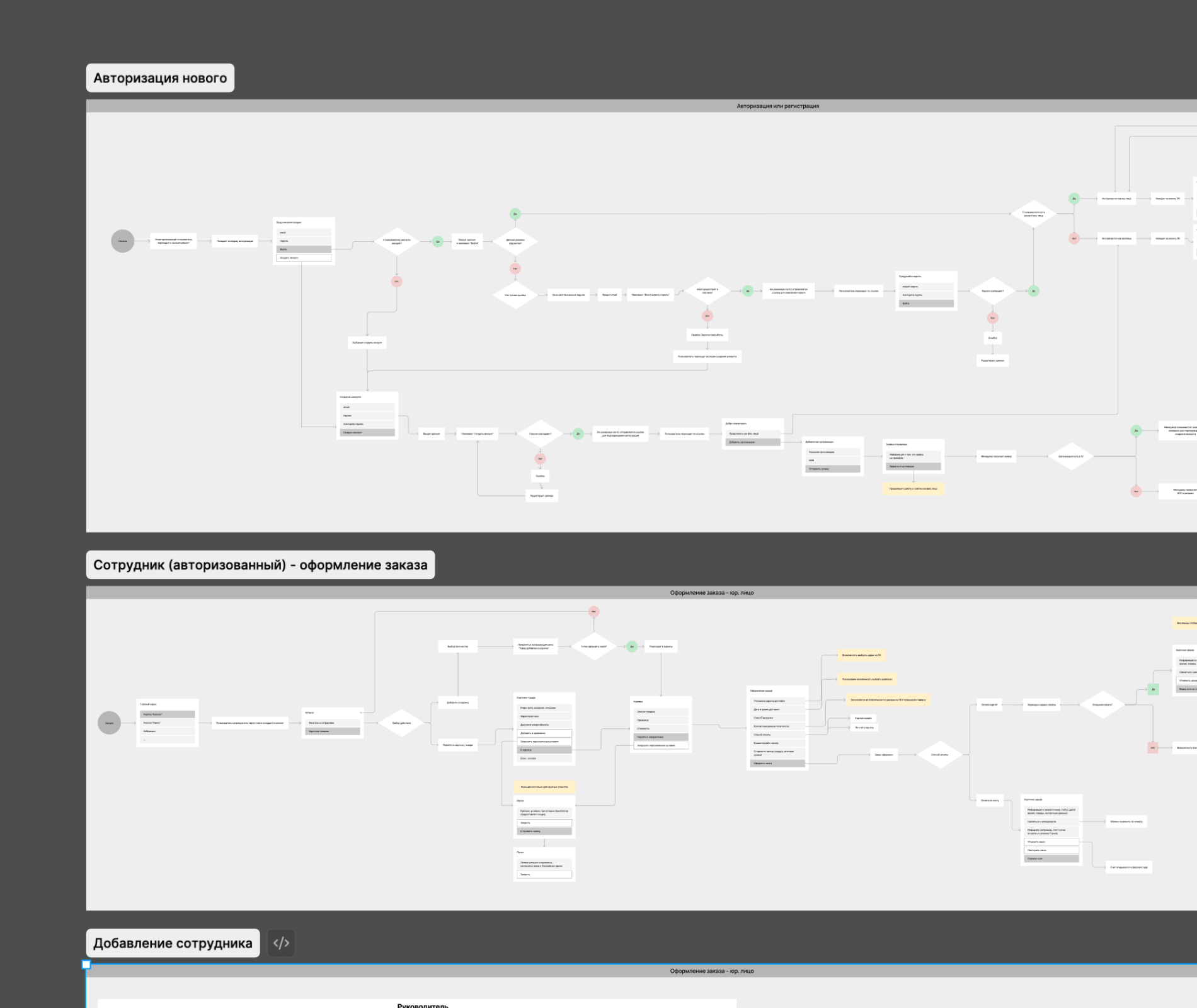Click the yellow note about large clients functionality
This screenshot has width=1197, height=1008.
click(544, 787)
